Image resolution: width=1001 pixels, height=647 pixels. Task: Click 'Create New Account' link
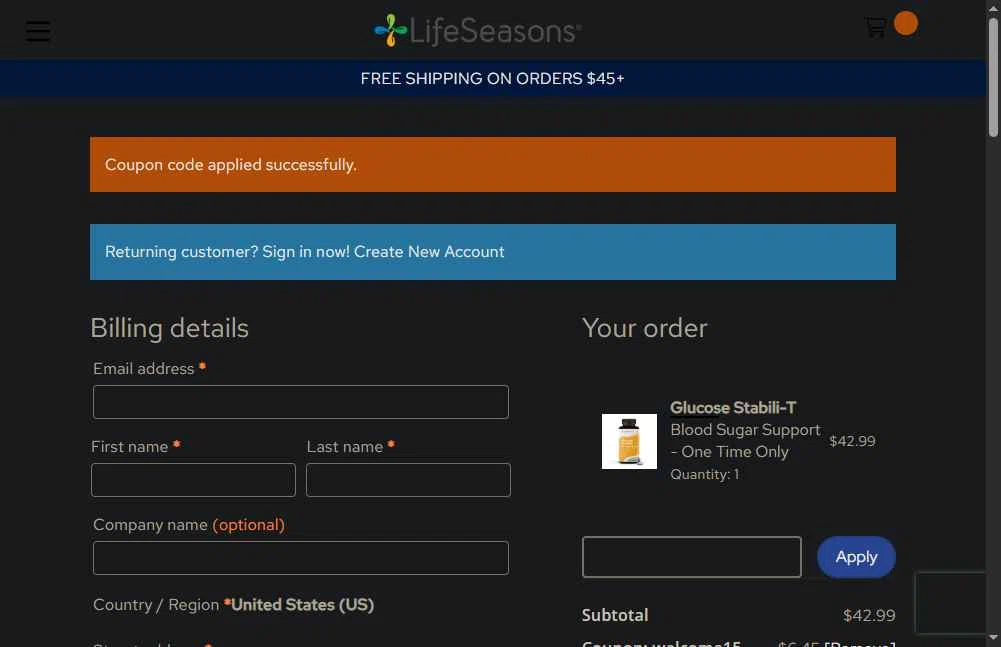(429, 252)
